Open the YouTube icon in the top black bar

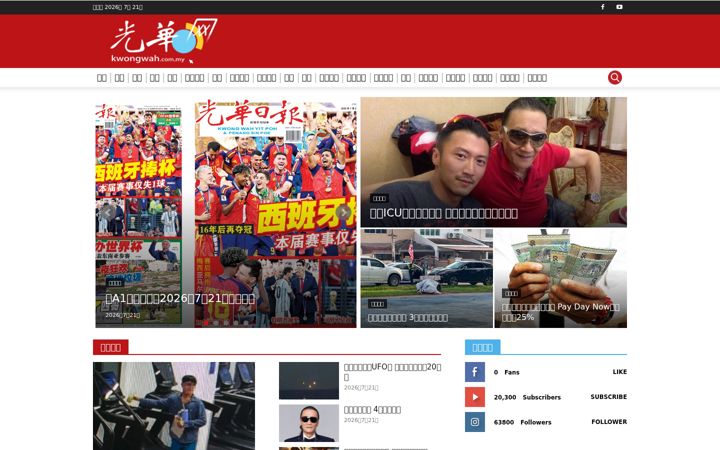click(619, 7)
